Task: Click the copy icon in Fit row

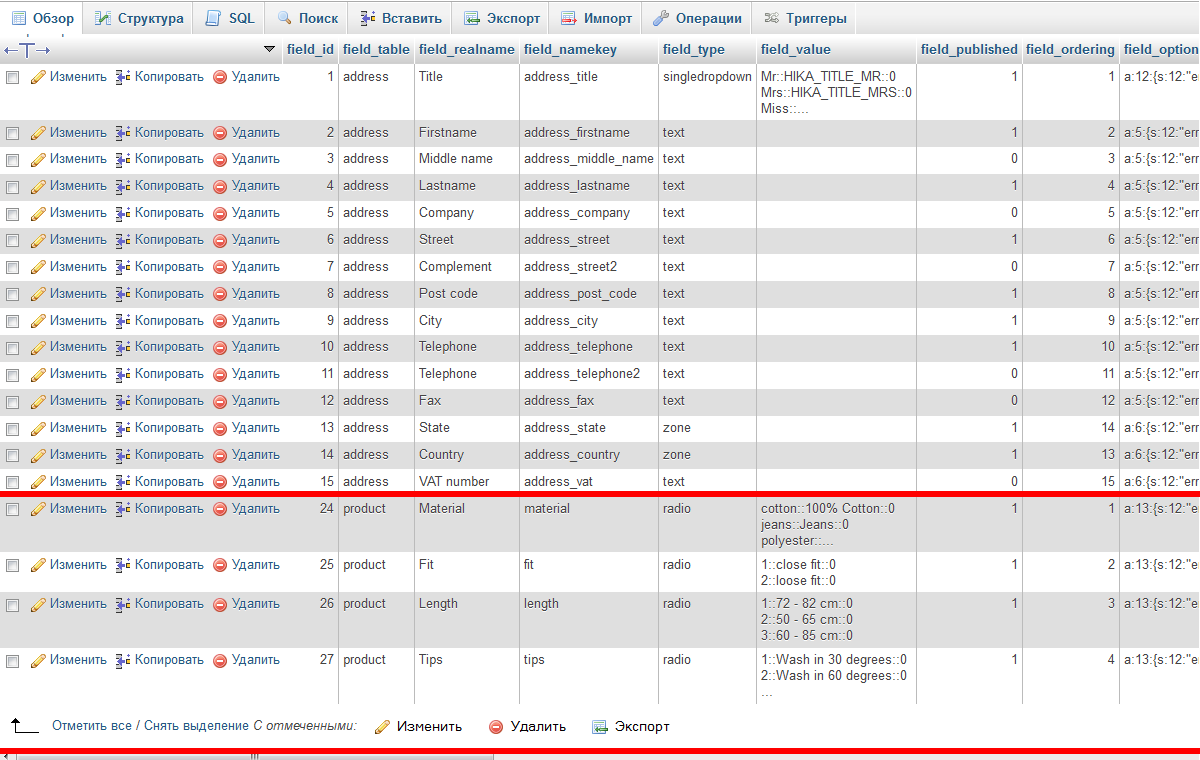Action: [x=124, y=565]
